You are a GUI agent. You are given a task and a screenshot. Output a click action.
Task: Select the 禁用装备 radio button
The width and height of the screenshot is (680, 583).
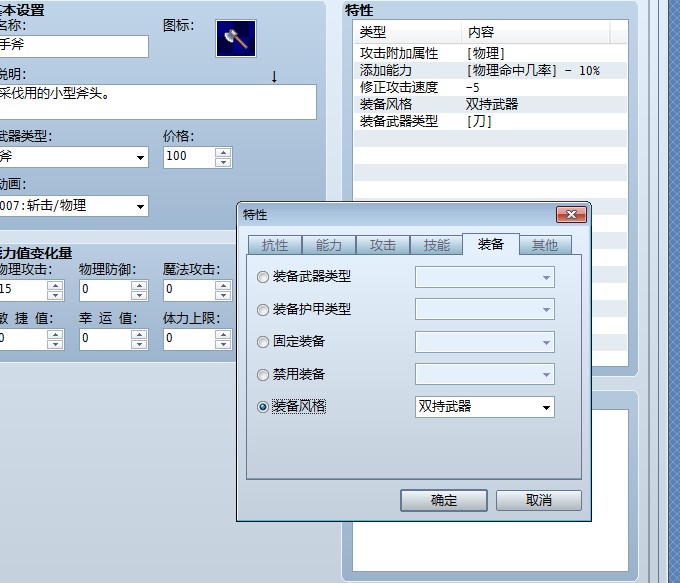263,375
